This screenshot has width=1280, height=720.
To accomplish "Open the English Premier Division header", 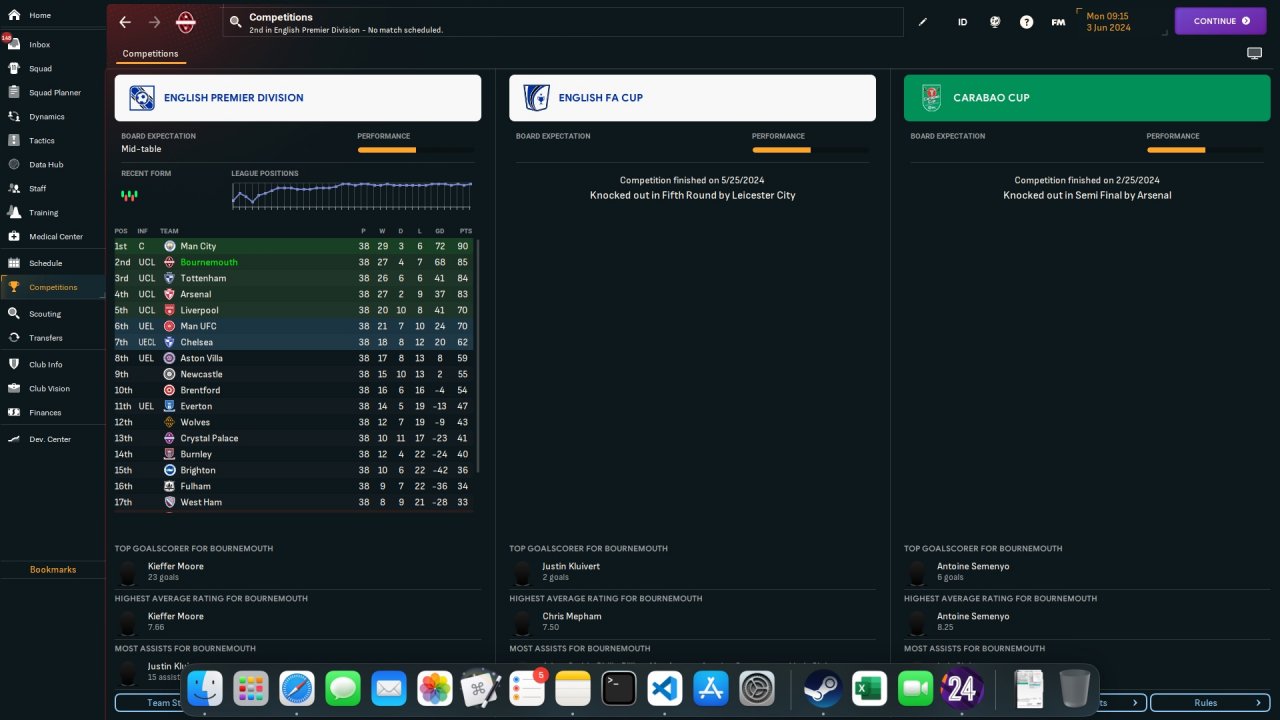I will pos(298,98).
